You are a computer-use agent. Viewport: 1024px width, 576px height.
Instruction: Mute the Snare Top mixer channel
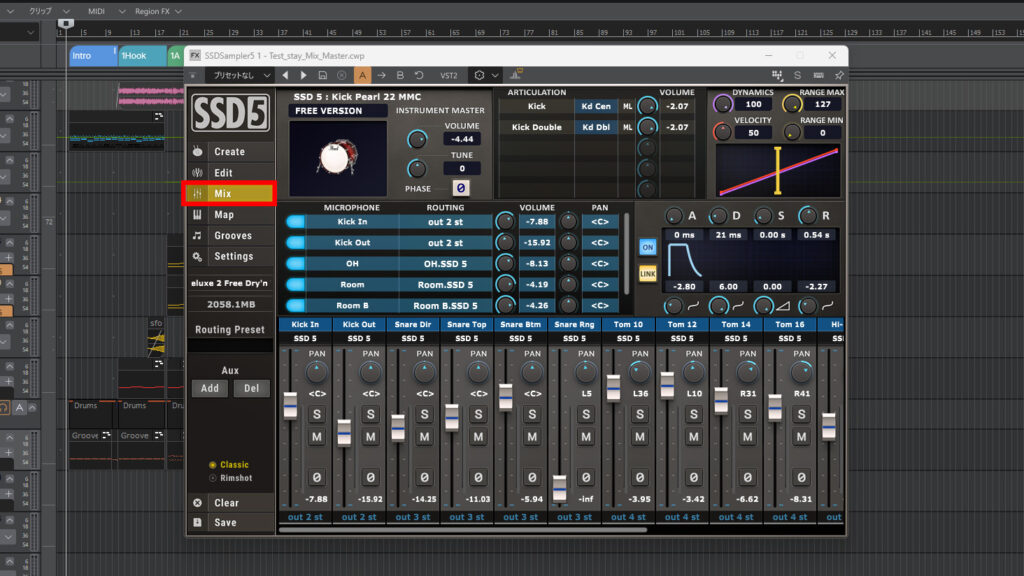click(x=478, y=437)
